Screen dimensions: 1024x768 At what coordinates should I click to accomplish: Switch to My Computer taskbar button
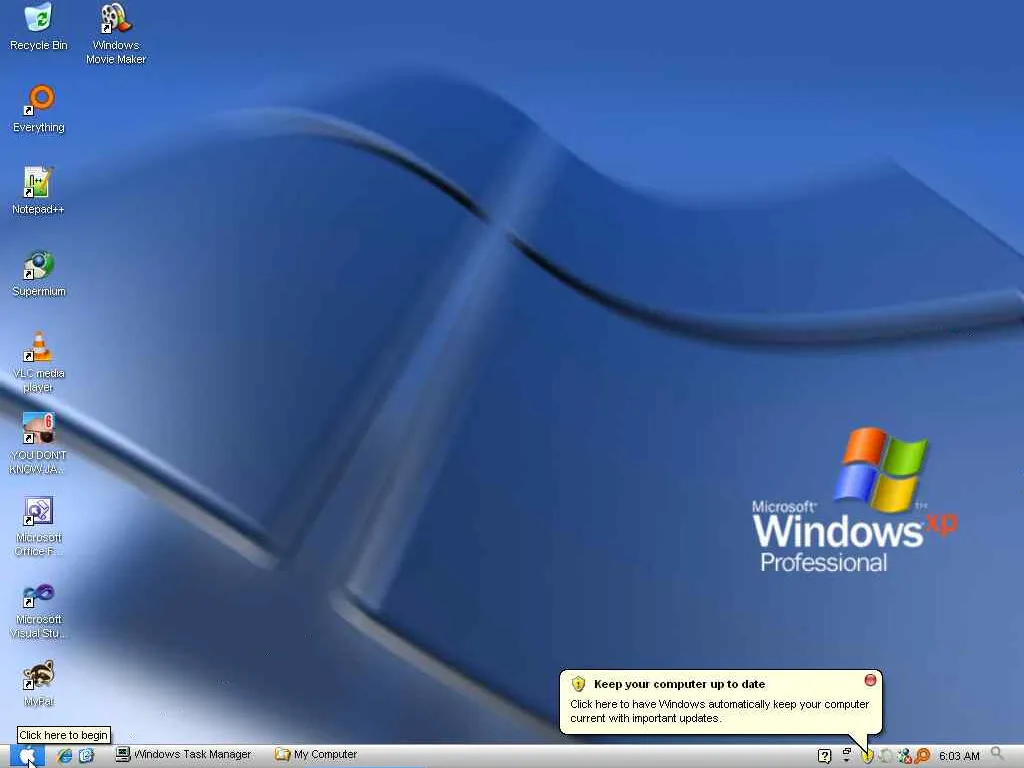[317, 755]
